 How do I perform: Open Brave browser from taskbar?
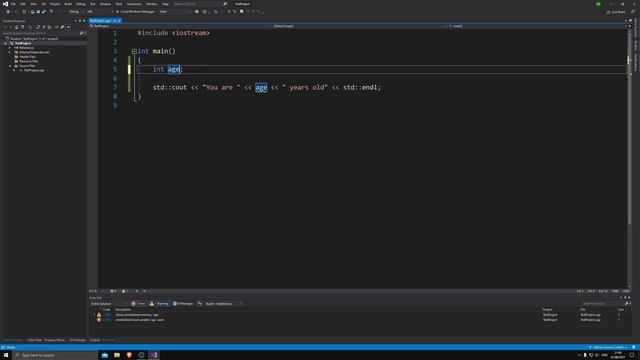129,355
